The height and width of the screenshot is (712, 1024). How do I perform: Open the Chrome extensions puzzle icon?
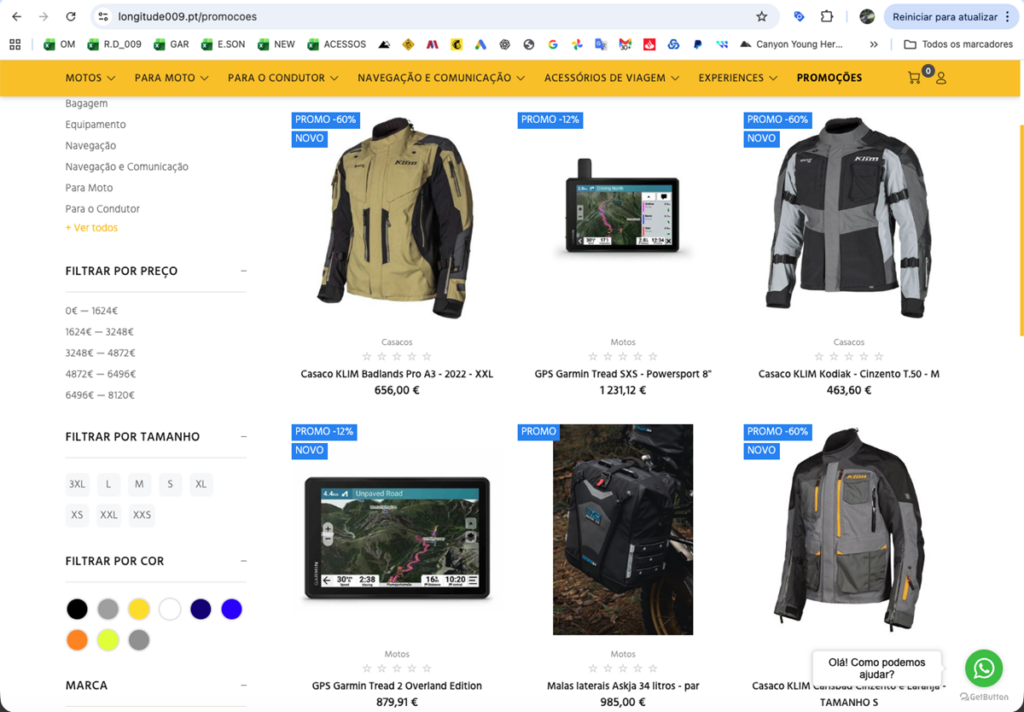[827, 17]
